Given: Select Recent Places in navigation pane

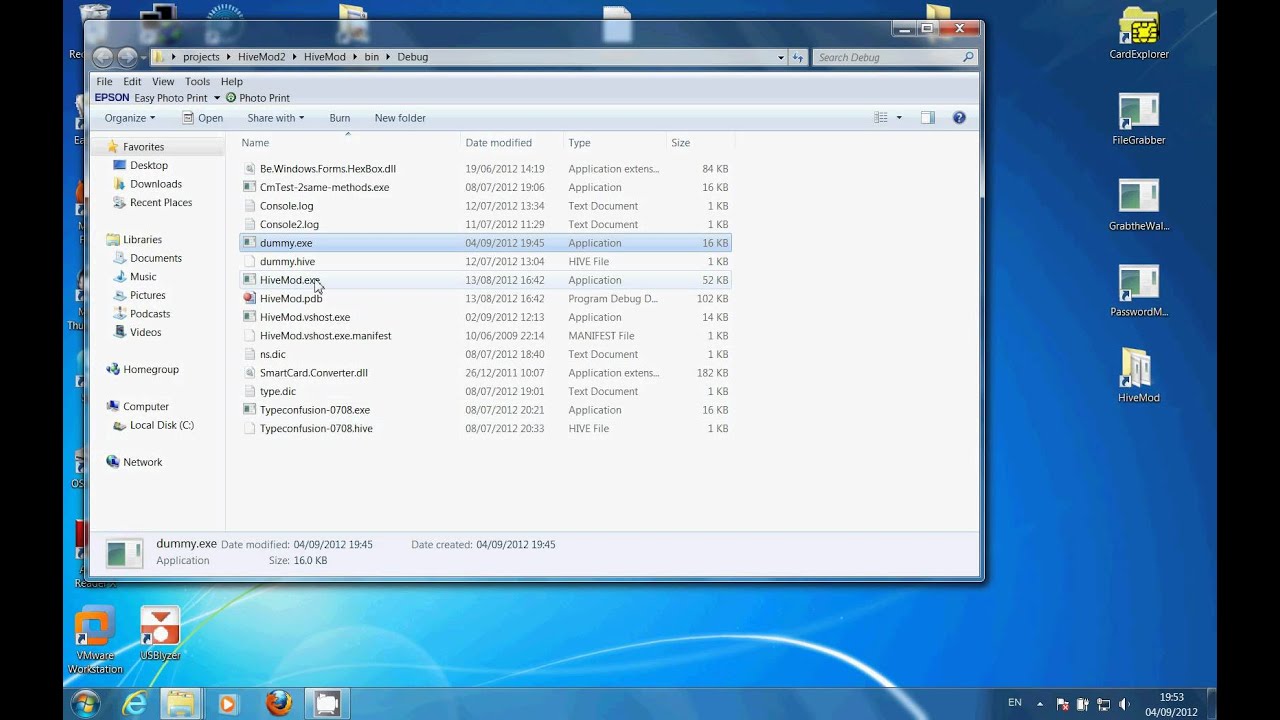Looking at the screenshot, I should tap(161, 203).
